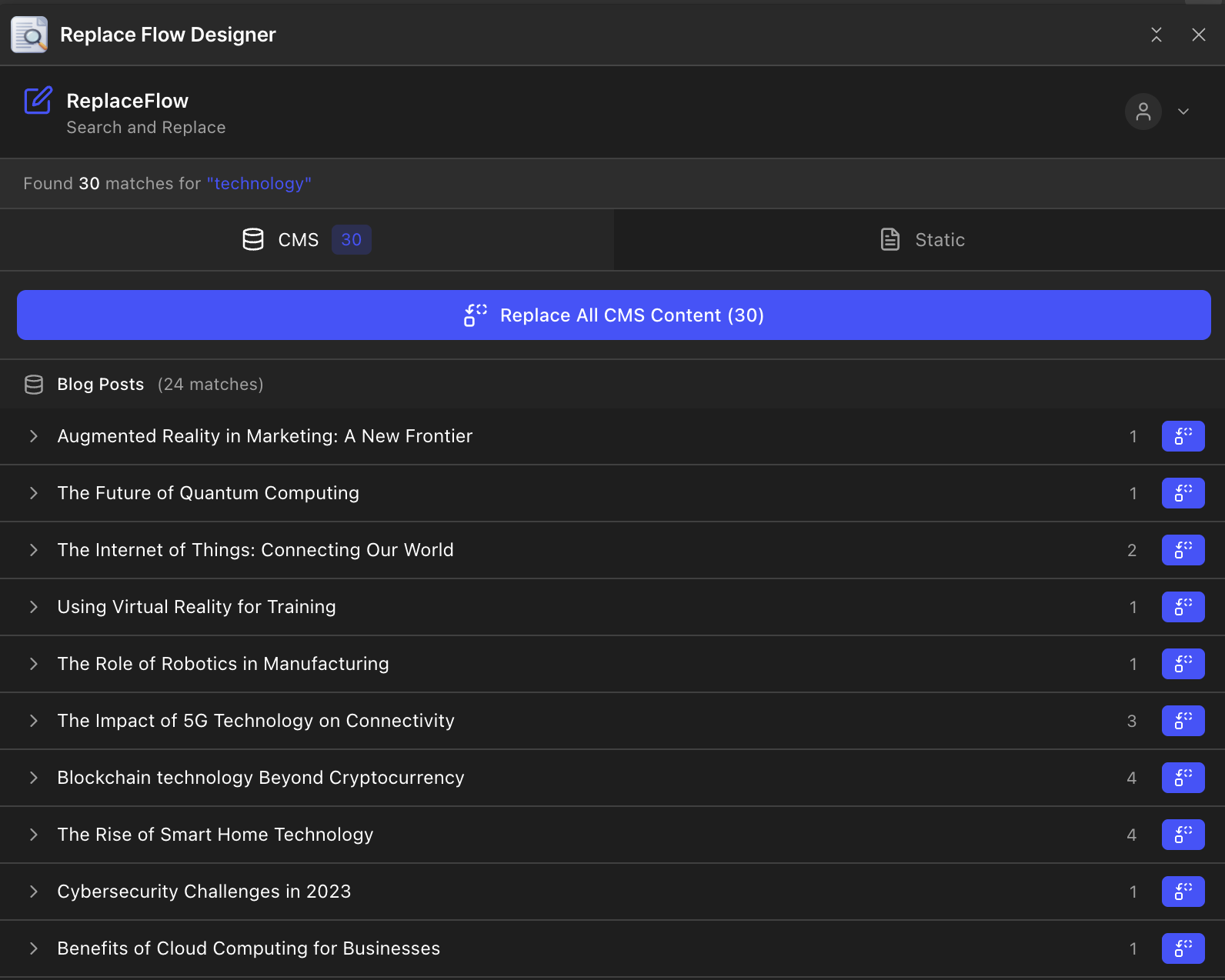
Task: Click "The Impact of 5G Technology on Connectivity" title
Action: pyautogui.click(x=256, y=721)
